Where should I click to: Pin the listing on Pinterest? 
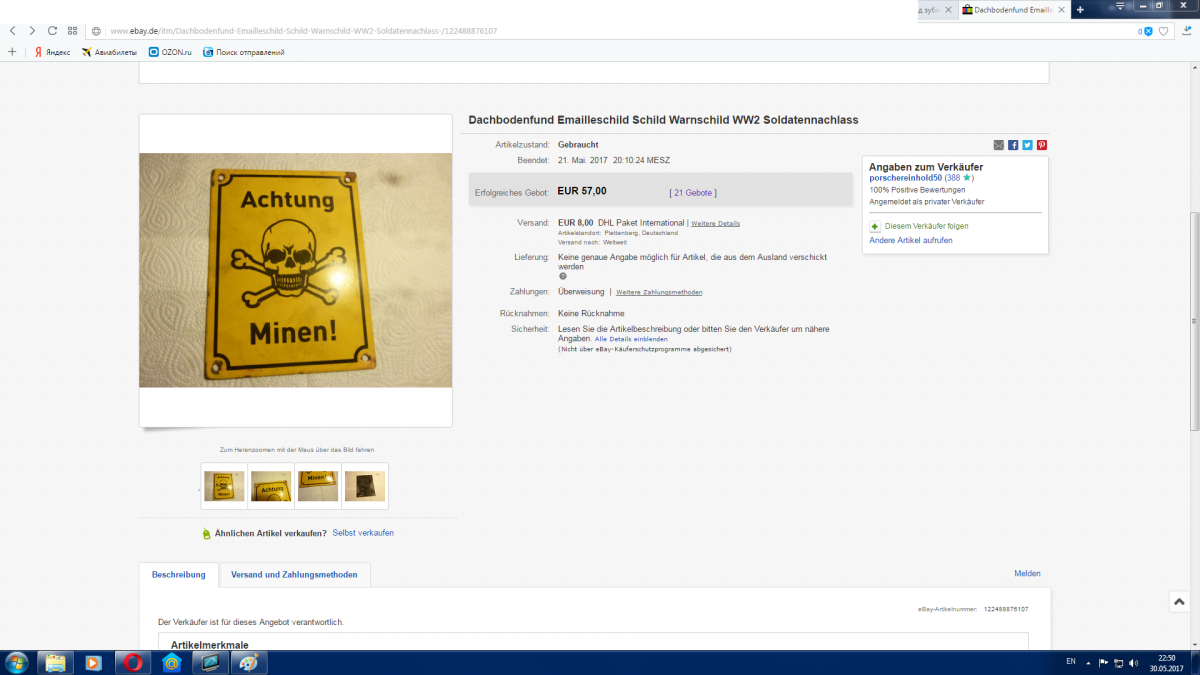coord(1041,145)
